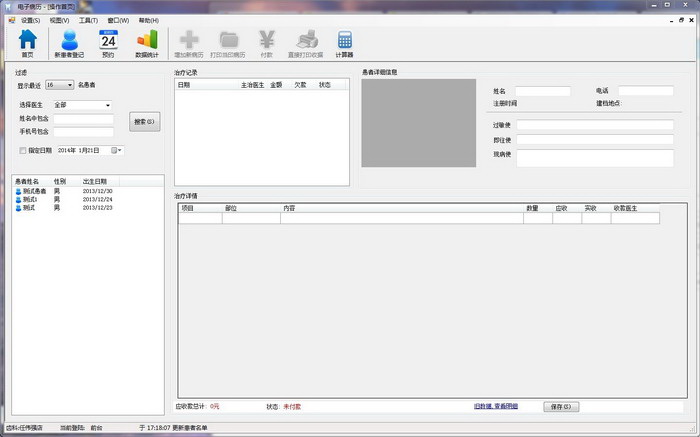Open 新患者登记 new patient registration

point(70,43)
